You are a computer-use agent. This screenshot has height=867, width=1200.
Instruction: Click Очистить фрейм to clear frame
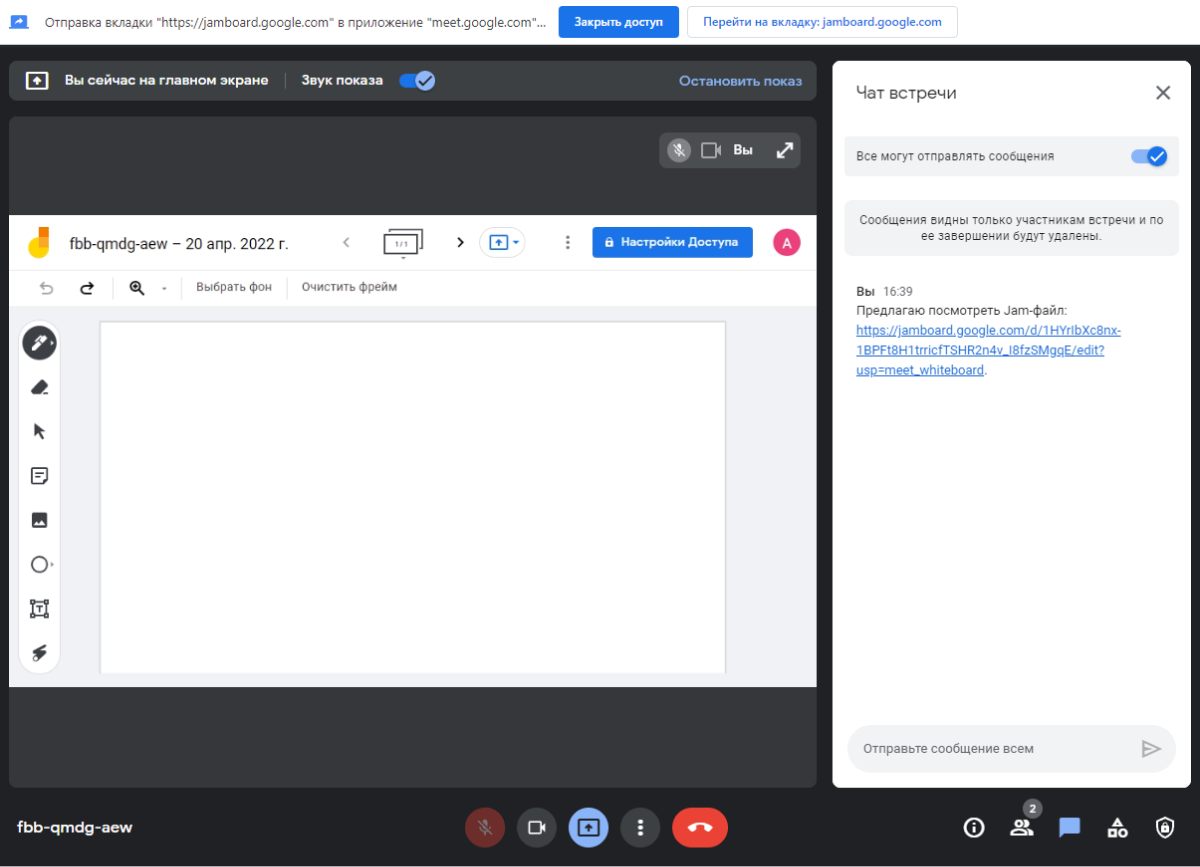pyautogui.click(x=349, y=287)
